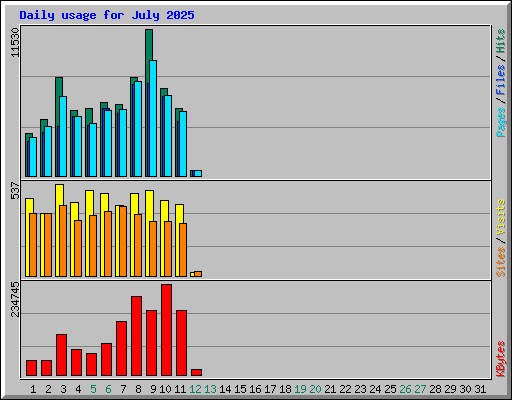Click the red KBytes bar for day 1
This screenshot has width=512, height=400.
point(31,368)
